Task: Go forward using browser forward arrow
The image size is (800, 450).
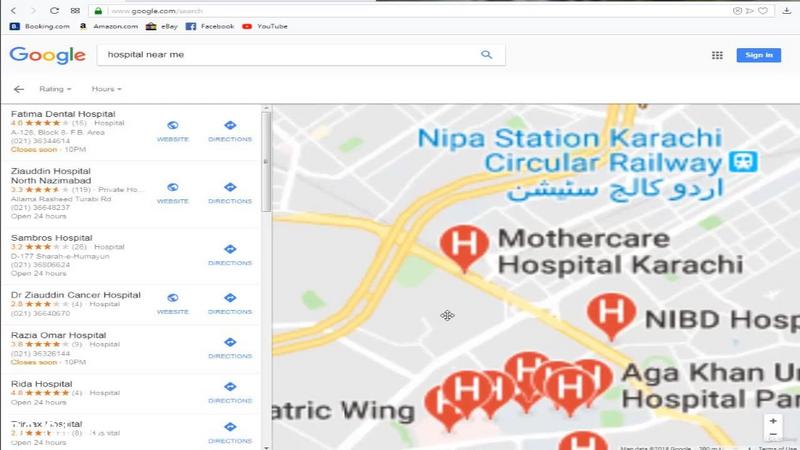Action: pyautogui.click(x=33, y=11)
